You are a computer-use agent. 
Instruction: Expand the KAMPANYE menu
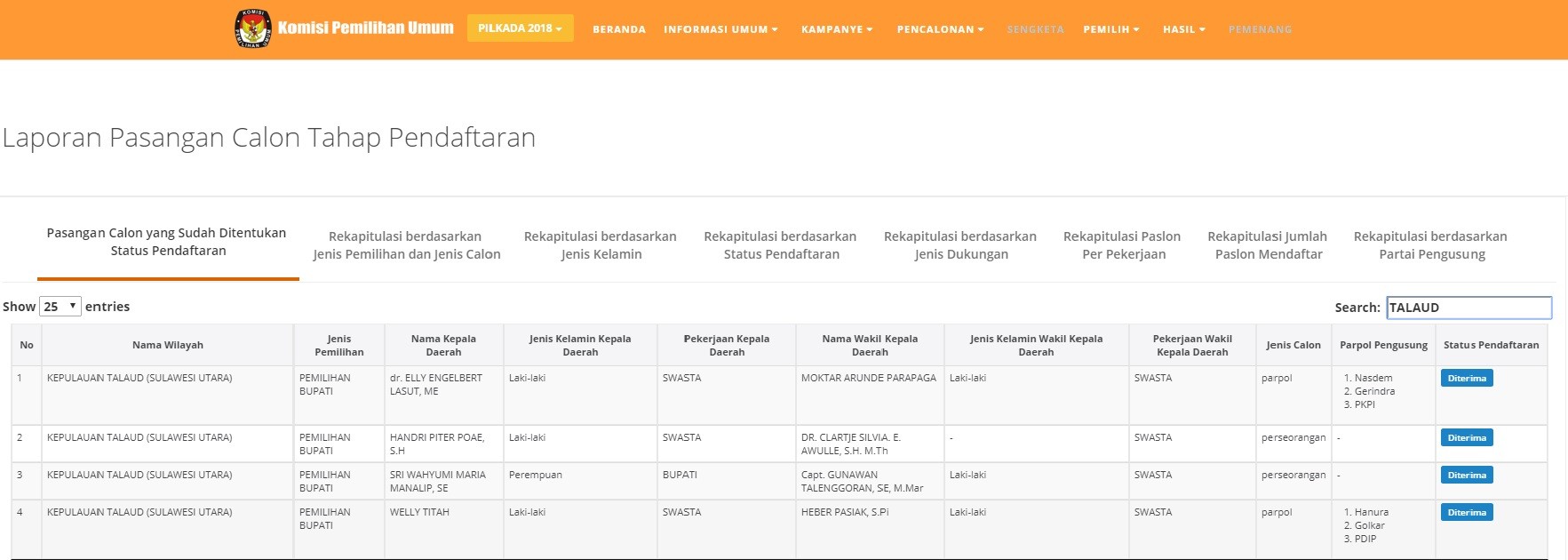click(x=837, y=29)
